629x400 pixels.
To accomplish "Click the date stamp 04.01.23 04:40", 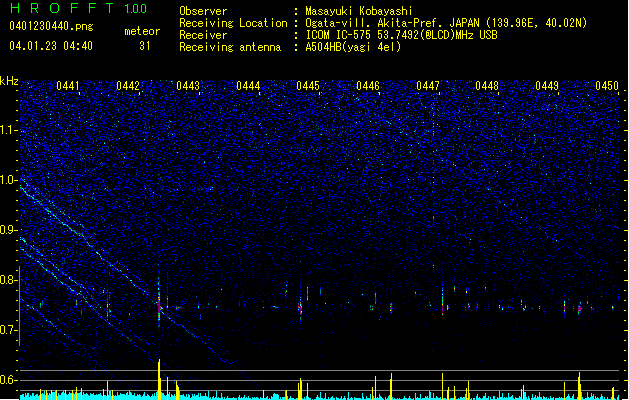I will pos(51,46).
